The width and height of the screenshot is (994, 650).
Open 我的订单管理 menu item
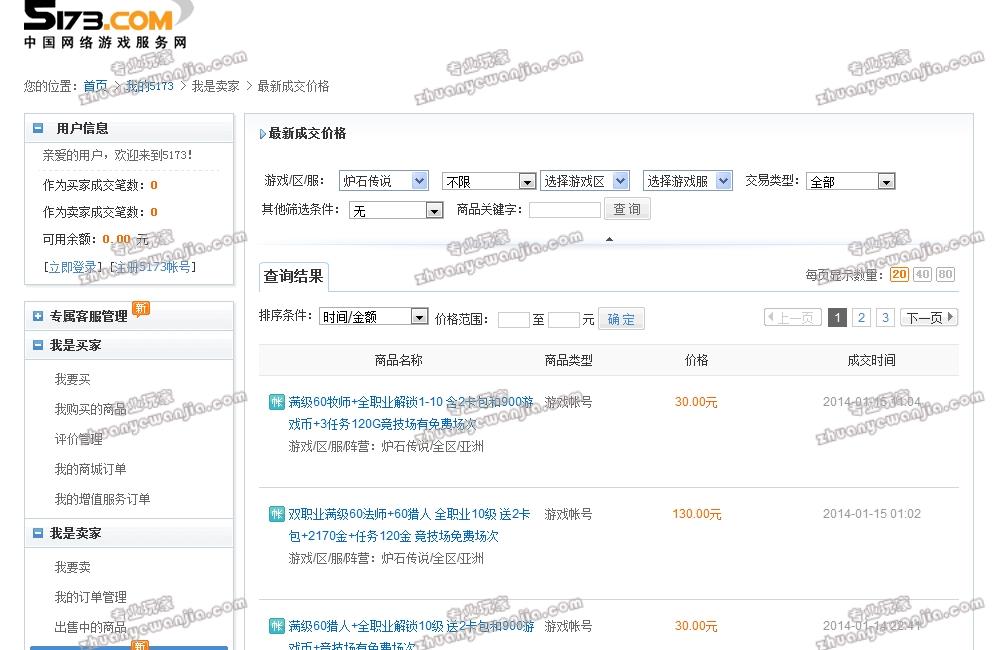point(90,597)
